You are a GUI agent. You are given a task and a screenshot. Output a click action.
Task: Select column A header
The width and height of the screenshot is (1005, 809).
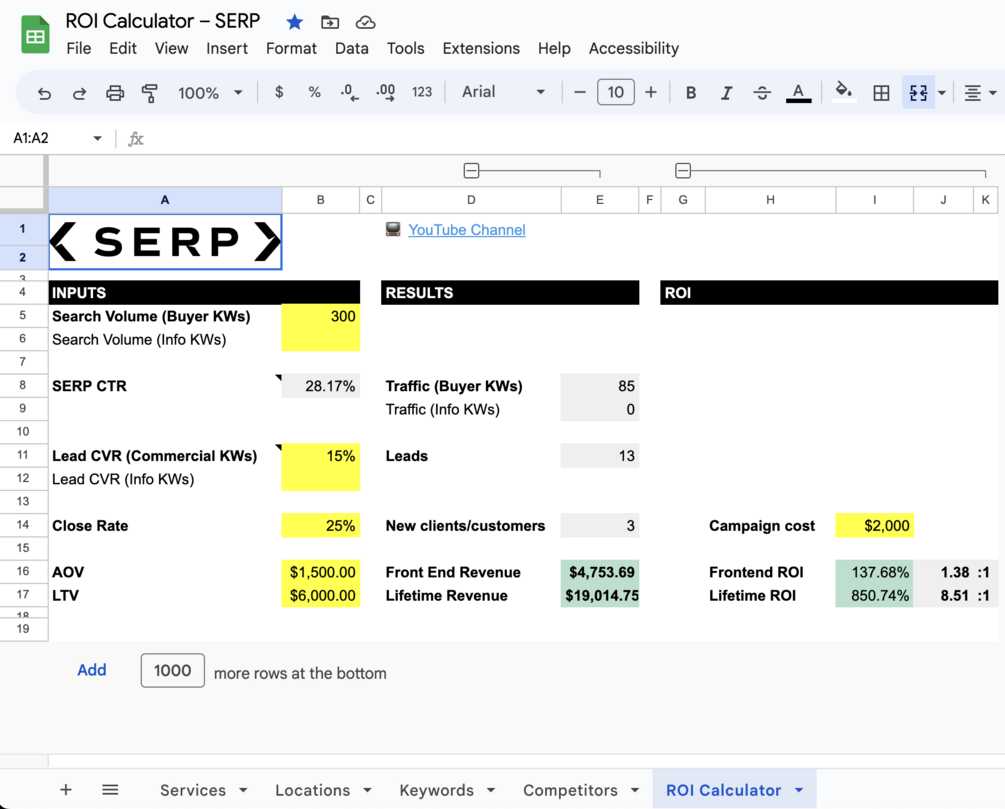click(x=165, y=200)
